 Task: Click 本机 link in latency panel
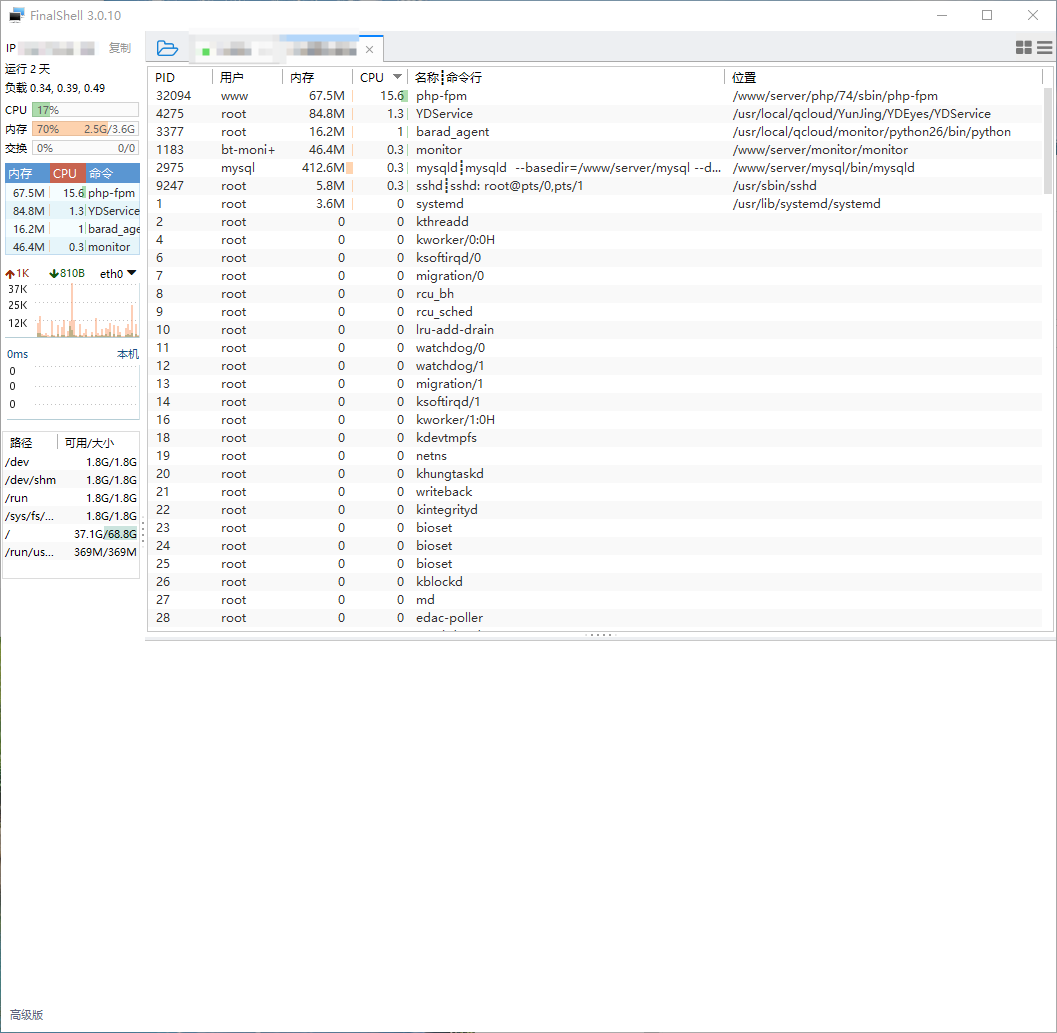(128, 354)
